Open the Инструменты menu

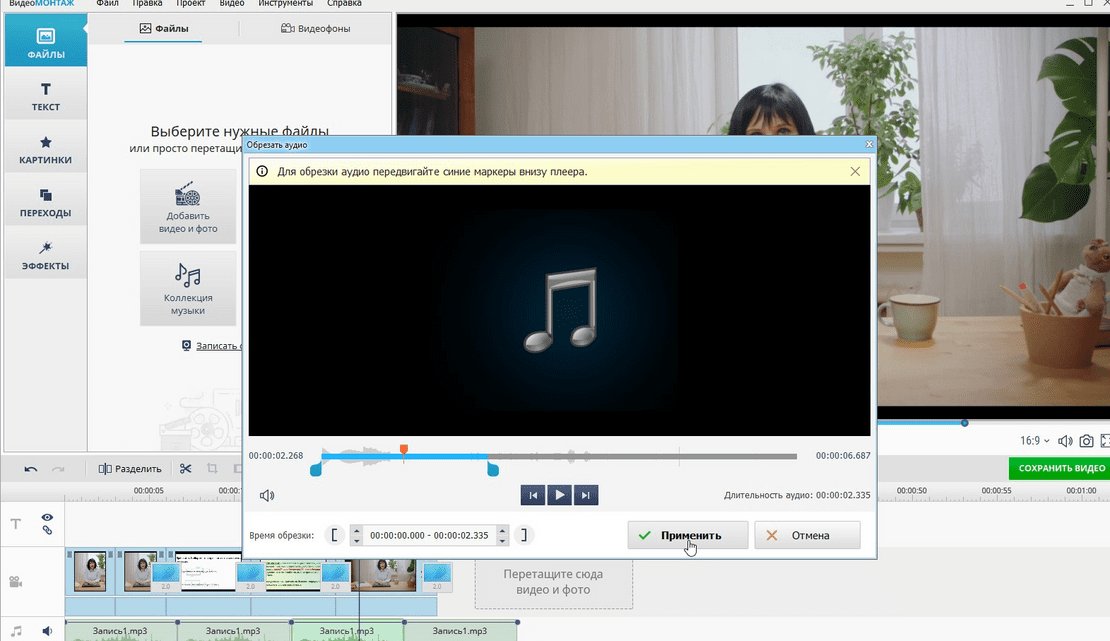[x=284, y=4]
